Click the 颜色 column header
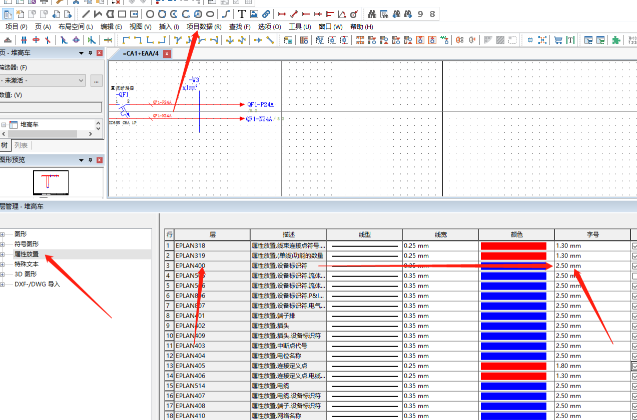This screenshot has height=420, width=637. pyautogui.click(x=515, y=233)
